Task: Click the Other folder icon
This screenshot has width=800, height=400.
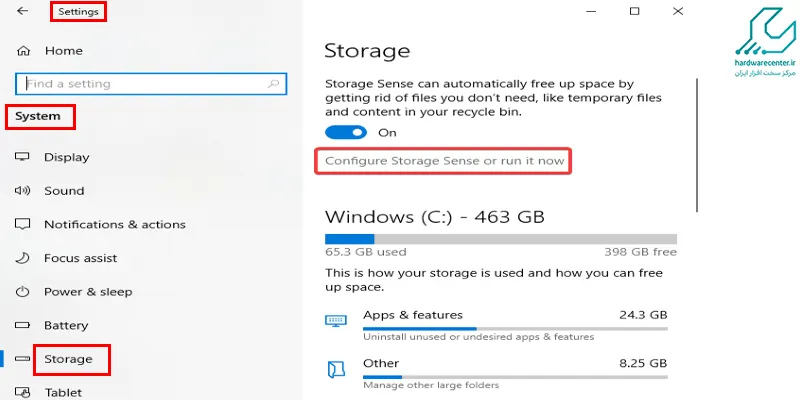Action: tap(336, 369)
